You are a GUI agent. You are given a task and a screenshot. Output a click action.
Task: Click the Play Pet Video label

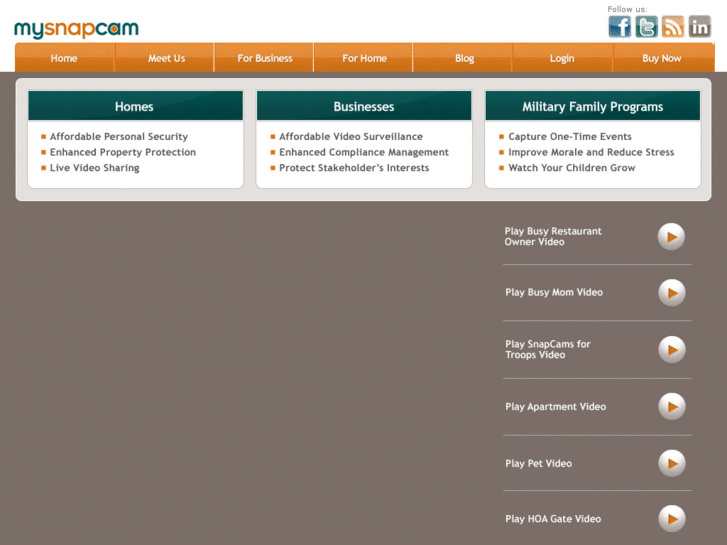(x=539, y=463)
